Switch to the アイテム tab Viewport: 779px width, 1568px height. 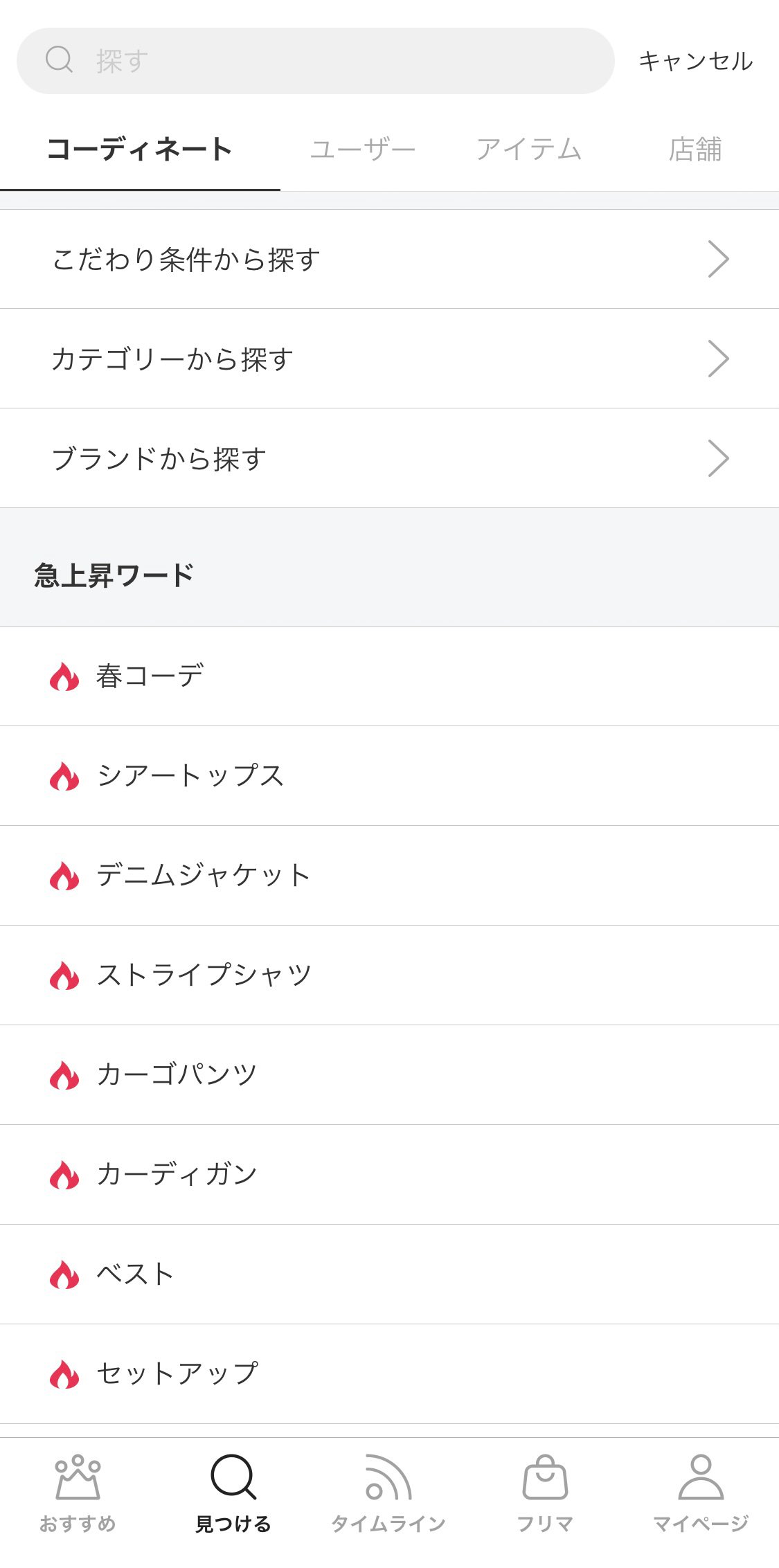click(528, 150)
